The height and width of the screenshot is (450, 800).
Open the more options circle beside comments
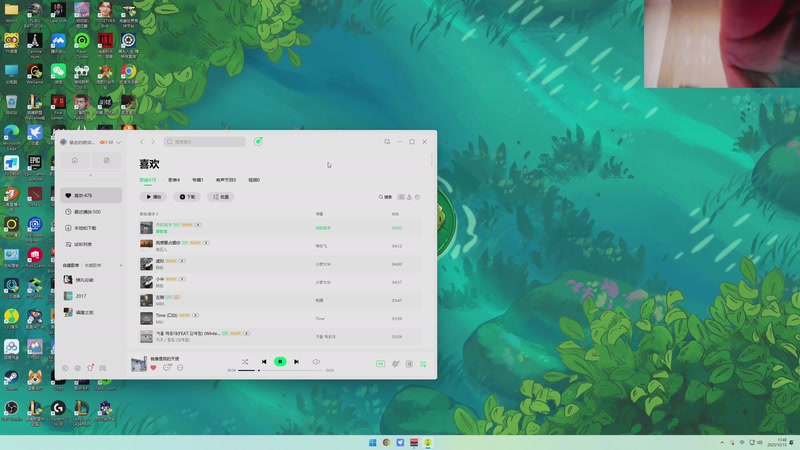tap(180, 368)
